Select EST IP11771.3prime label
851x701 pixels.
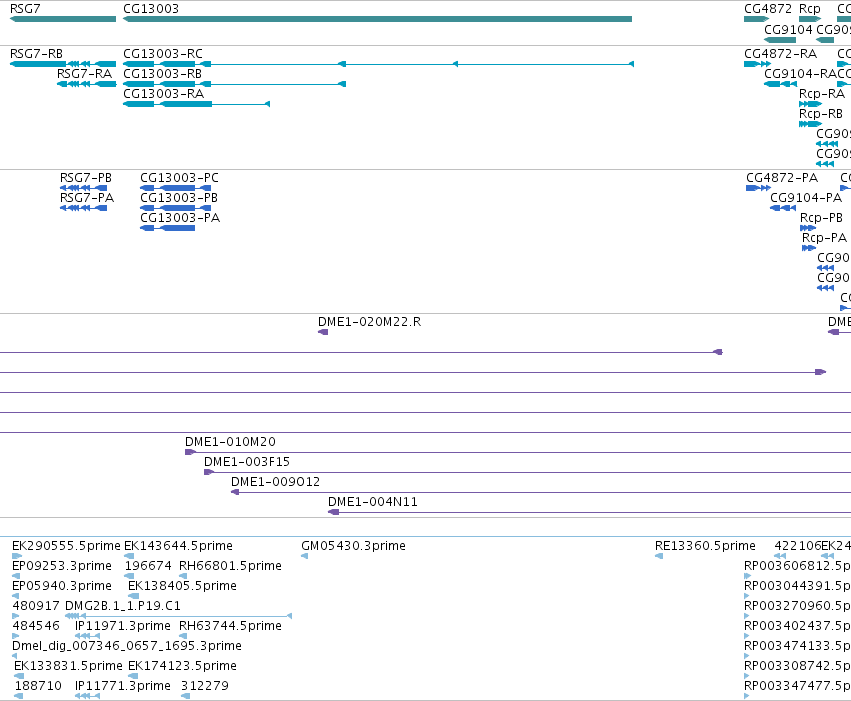[x=123, y=686]
